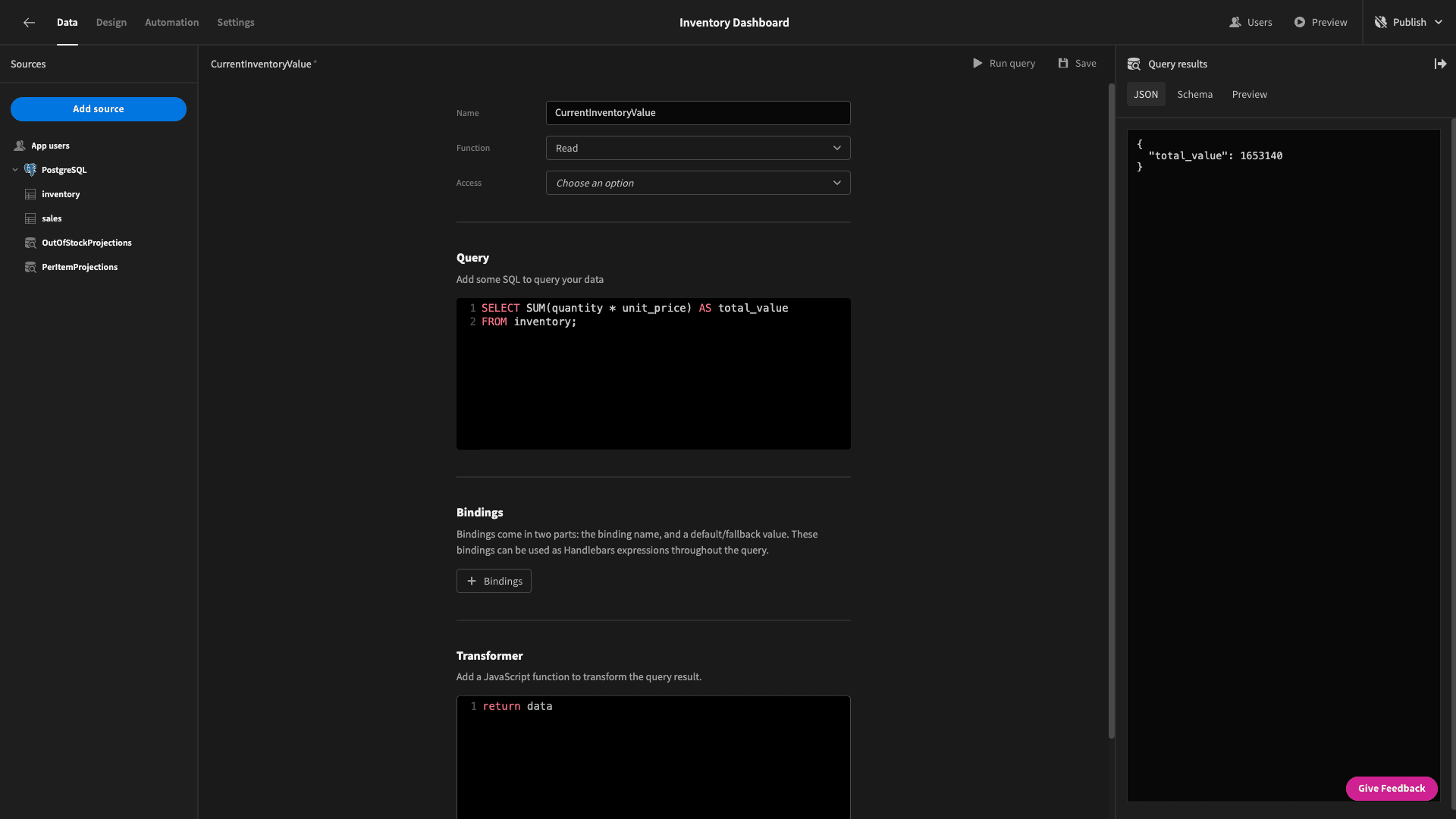
Task: Click the Design navigation tab
Action: pyautogui.click(x=111, y=22)
